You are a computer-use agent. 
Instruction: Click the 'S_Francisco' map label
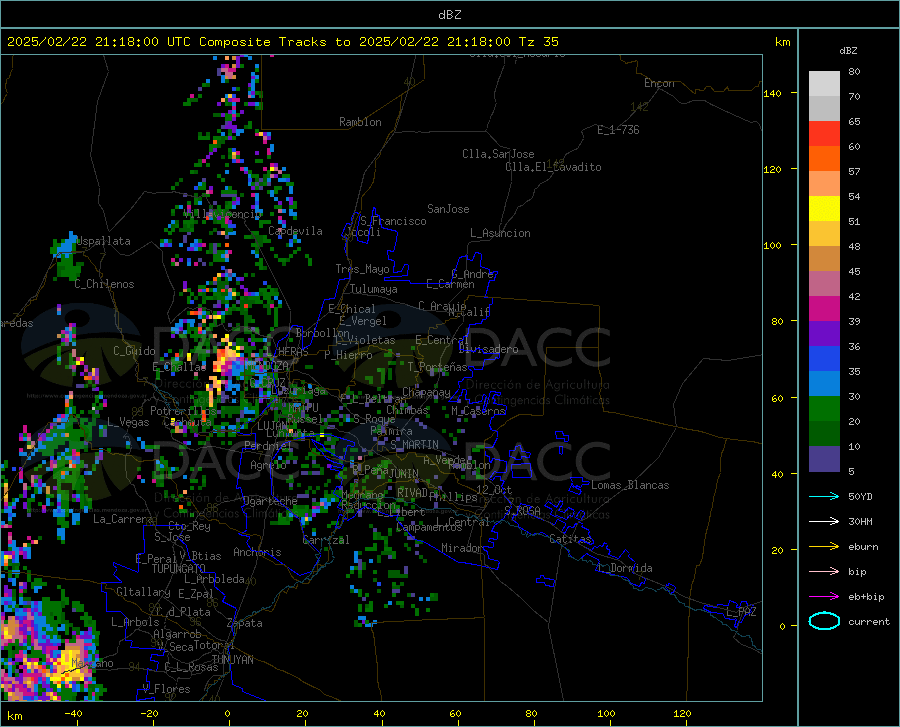(x=393, y=221)
